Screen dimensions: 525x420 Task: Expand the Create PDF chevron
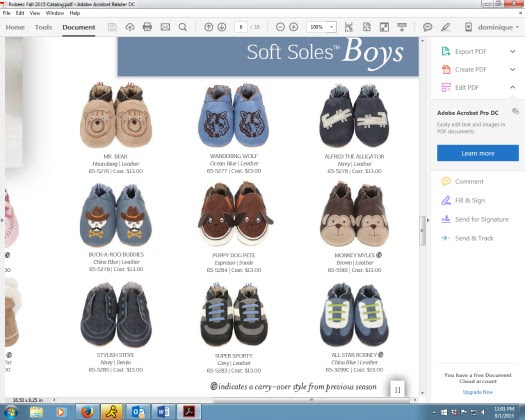tap(513, 70)
